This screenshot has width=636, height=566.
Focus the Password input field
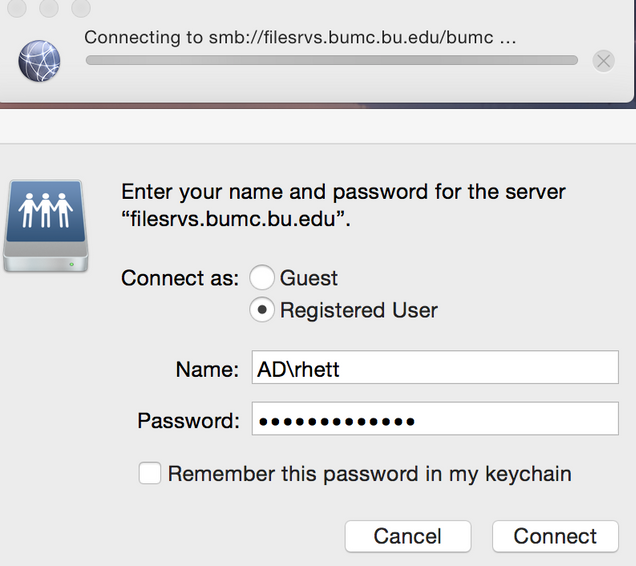(435, 419)
